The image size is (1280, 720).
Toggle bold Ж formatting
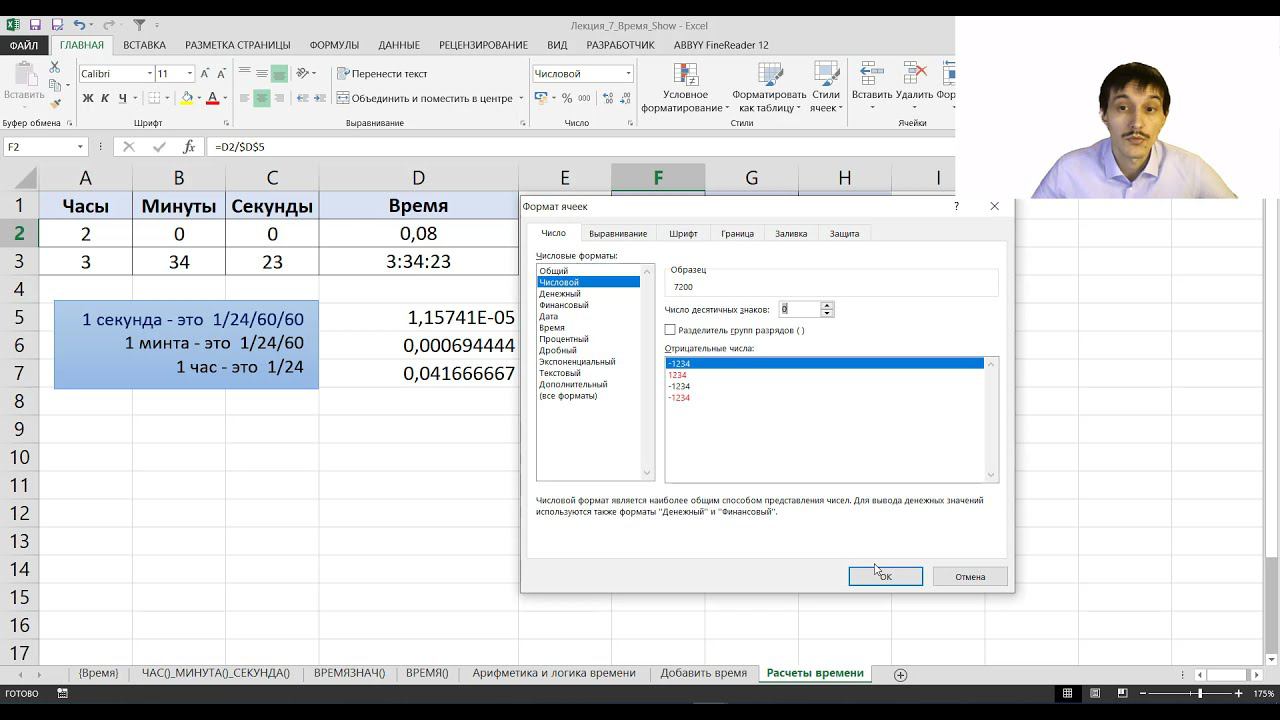(88, 98)
